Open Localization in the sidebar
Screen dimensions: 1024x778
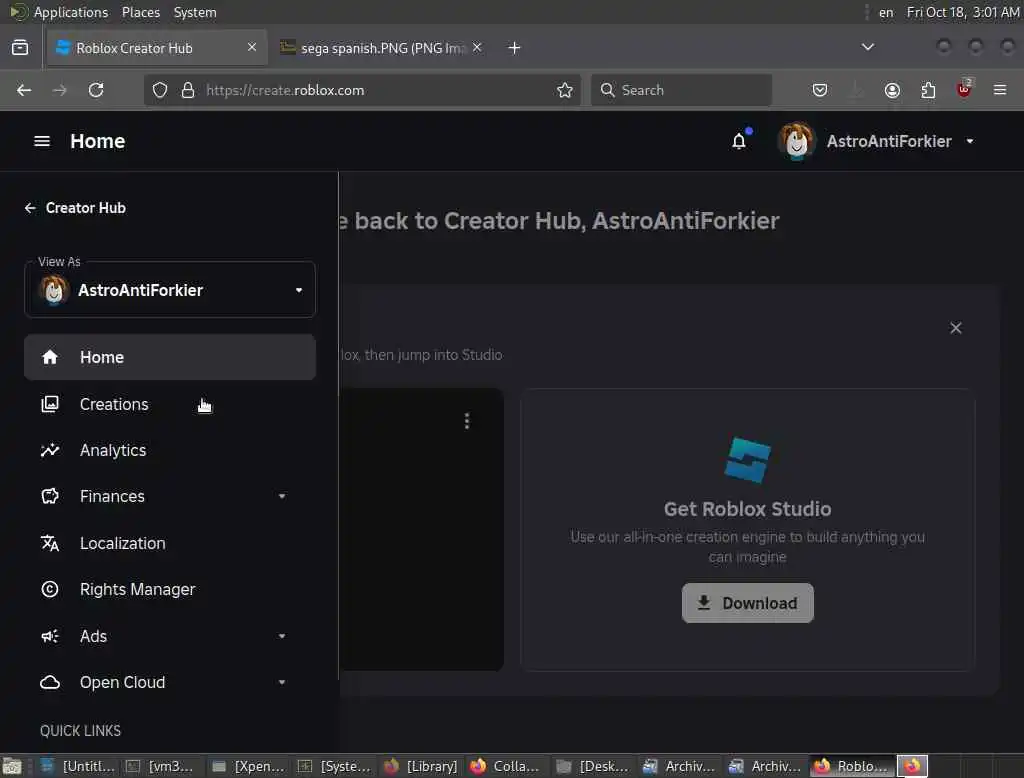(170, 543)
